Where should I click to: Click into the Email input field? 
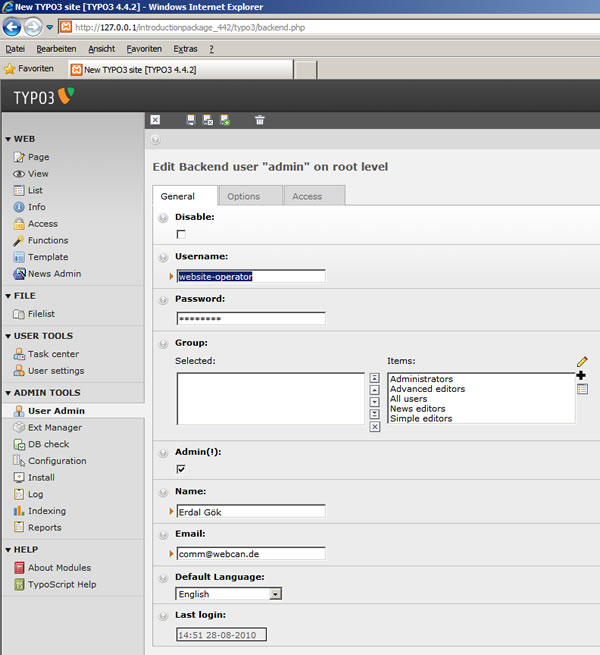tap(251, 553)
